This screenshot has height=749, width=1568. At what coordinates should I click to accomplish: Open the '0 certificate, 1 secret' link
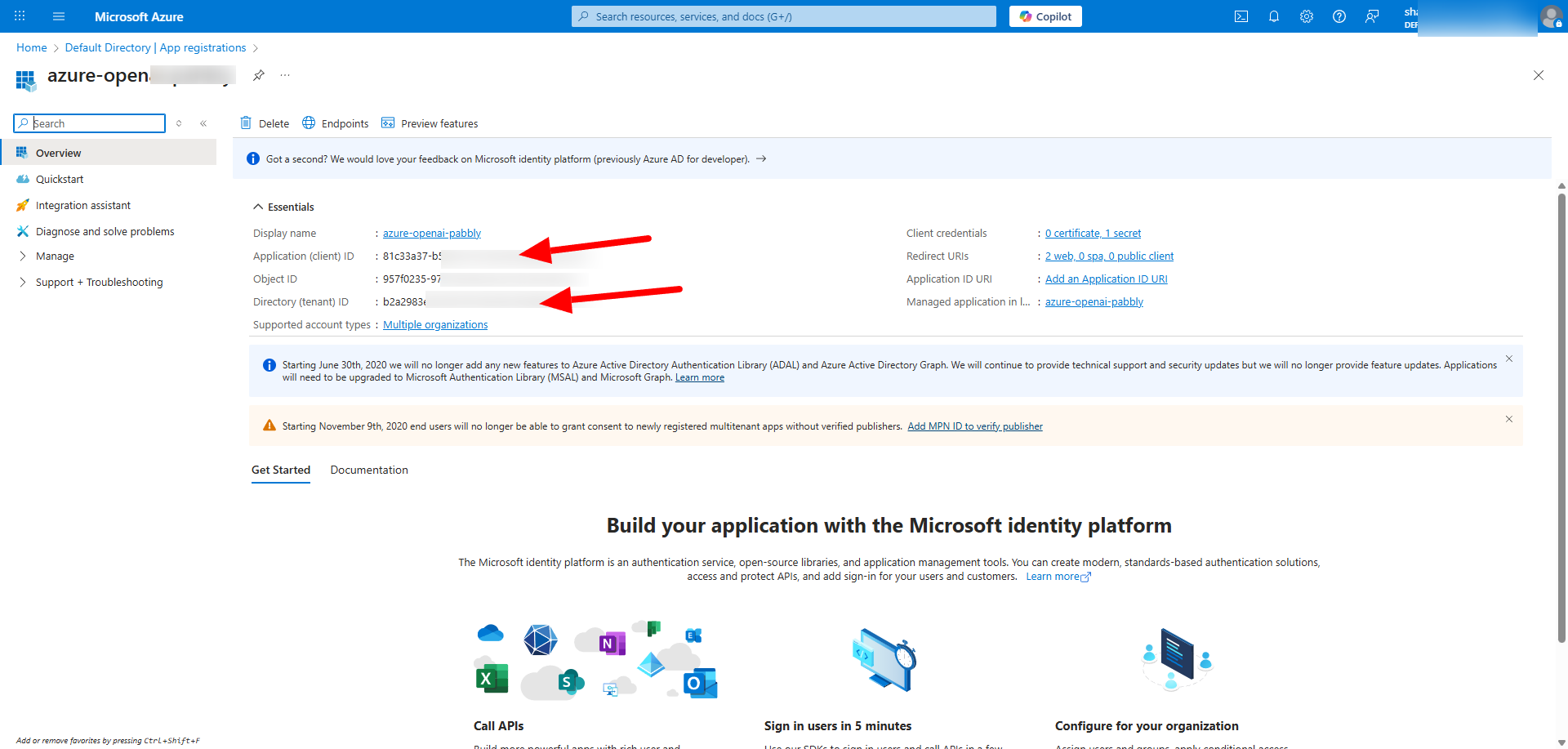pyautogui.click(x=1093, y=233)
